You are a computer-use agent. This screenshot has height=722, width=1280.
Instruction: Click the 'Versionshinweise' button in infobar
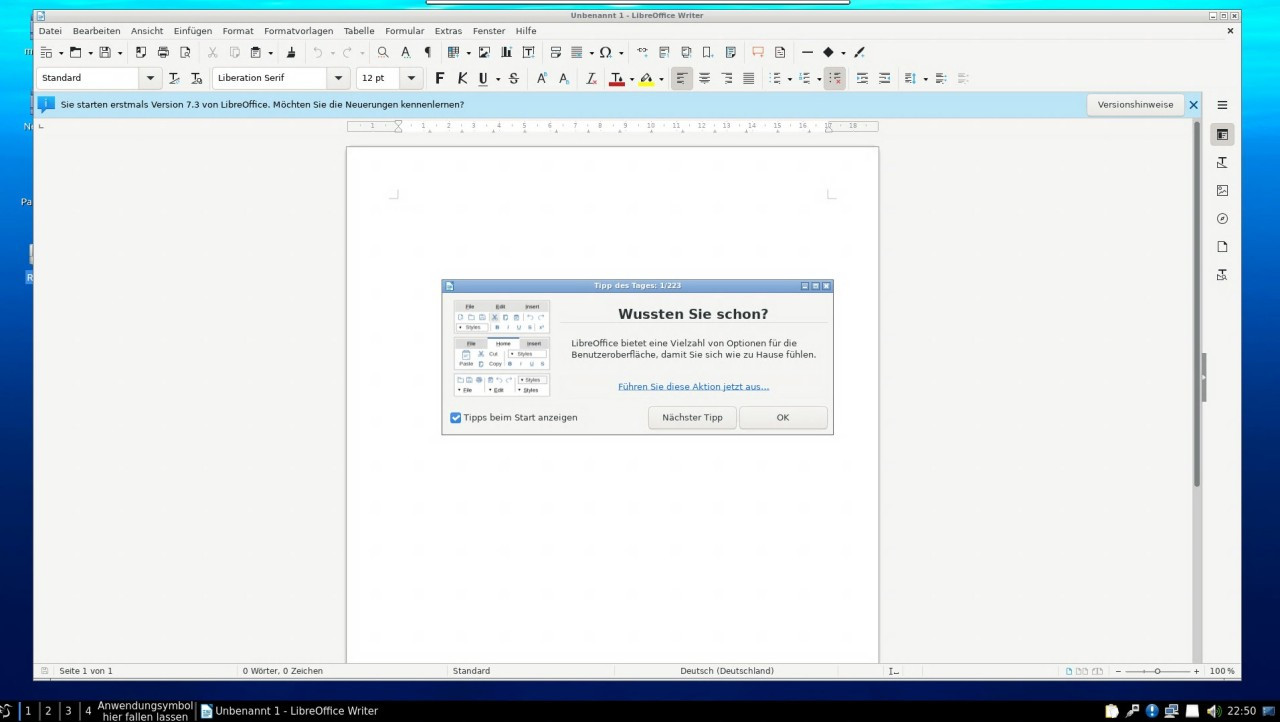1135,104
